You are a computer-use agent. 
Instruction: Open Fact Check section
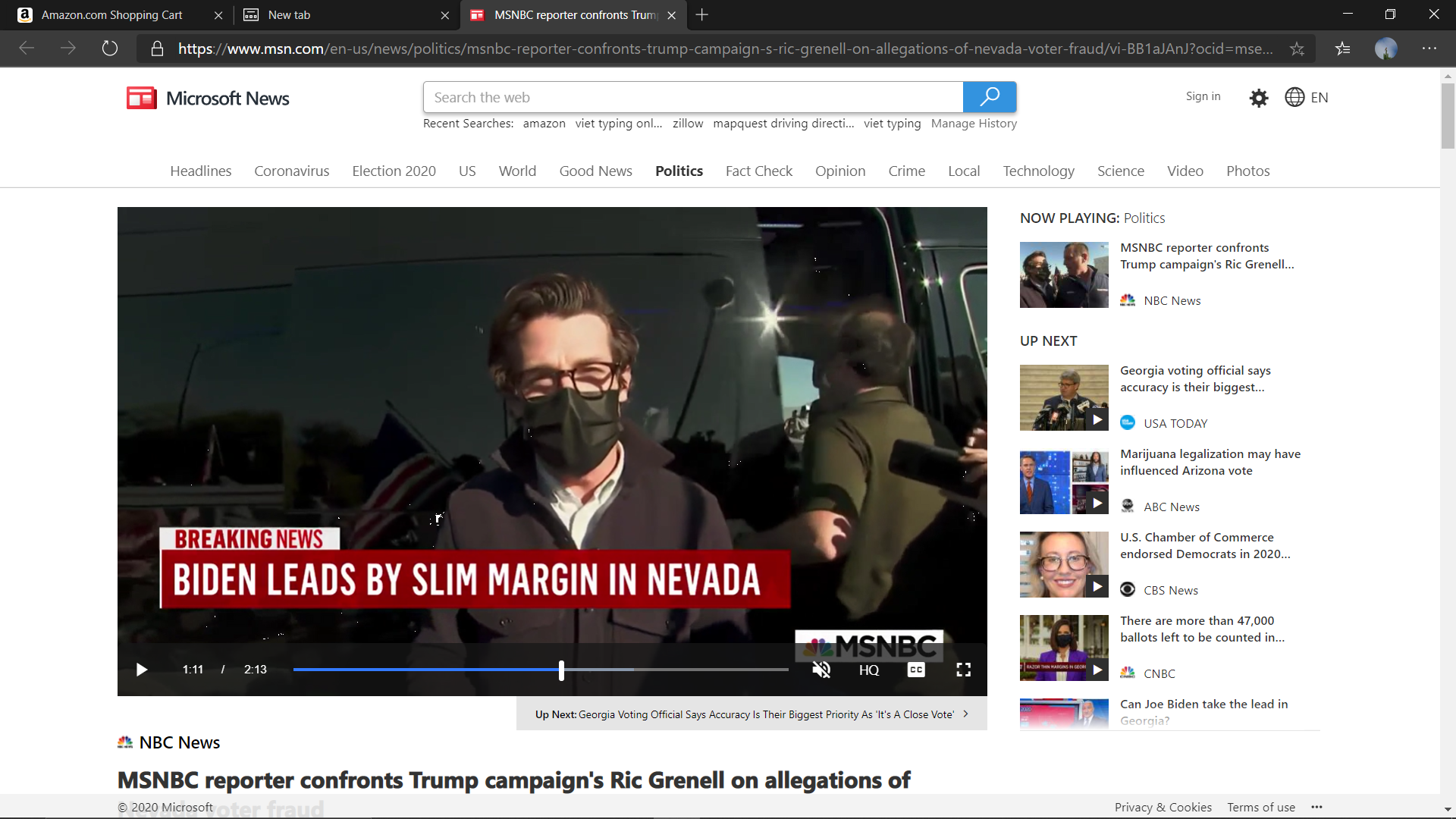pyautogui.click(x=759, y=171)
